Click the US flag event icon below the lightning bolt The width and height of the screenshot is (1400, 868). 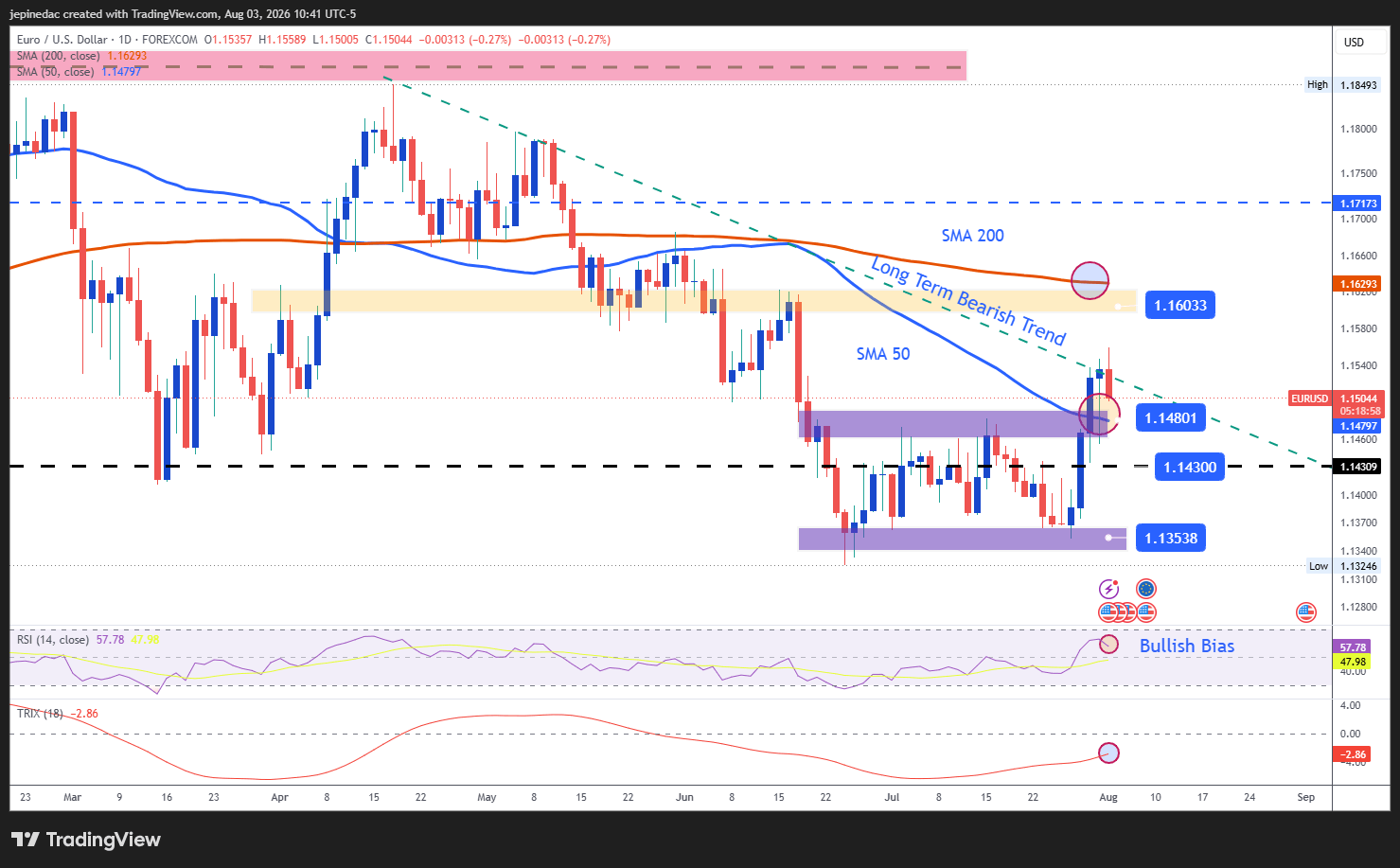pyautogui.click(x=1108, y=612)
